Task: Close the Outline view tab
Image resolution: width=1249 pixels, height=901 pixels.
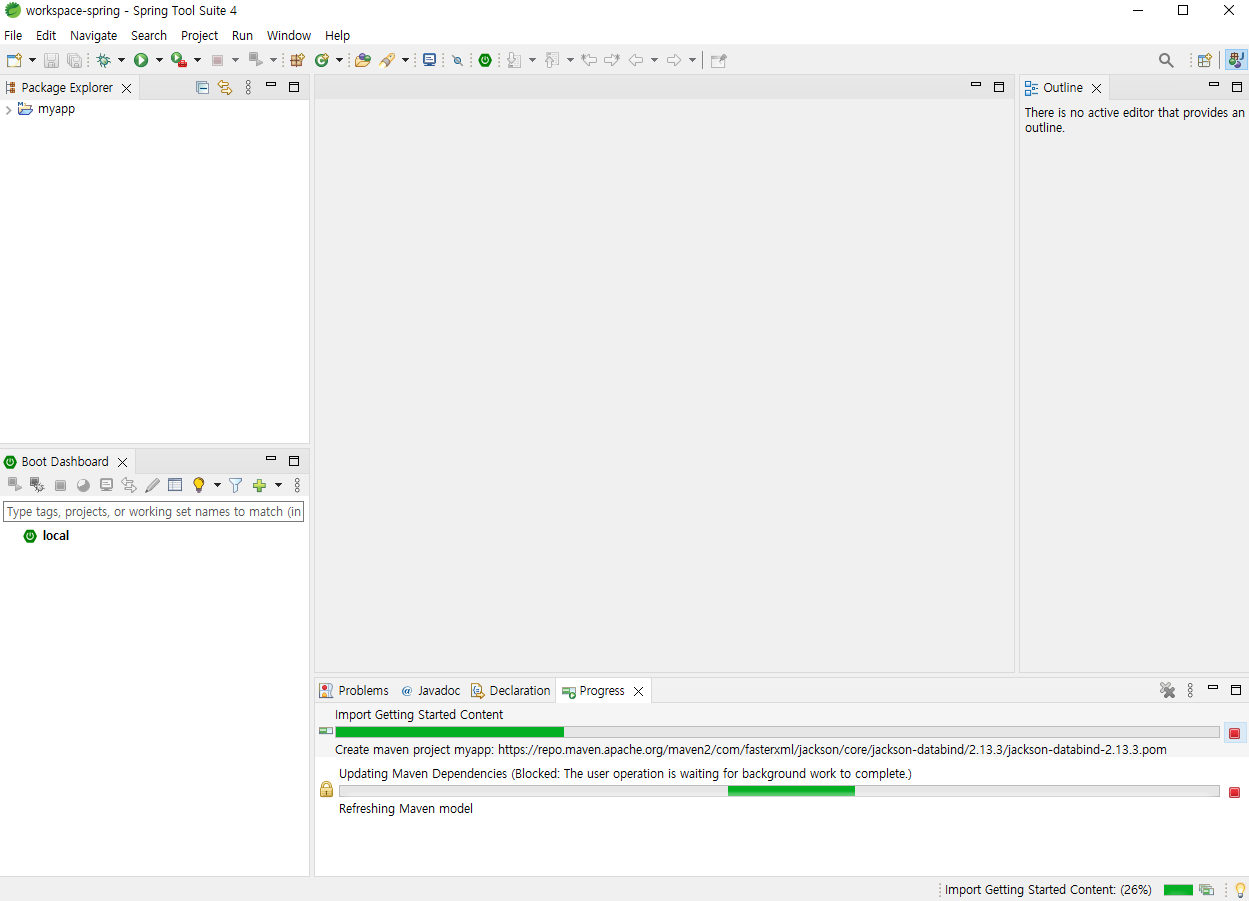Action: 1096,88
